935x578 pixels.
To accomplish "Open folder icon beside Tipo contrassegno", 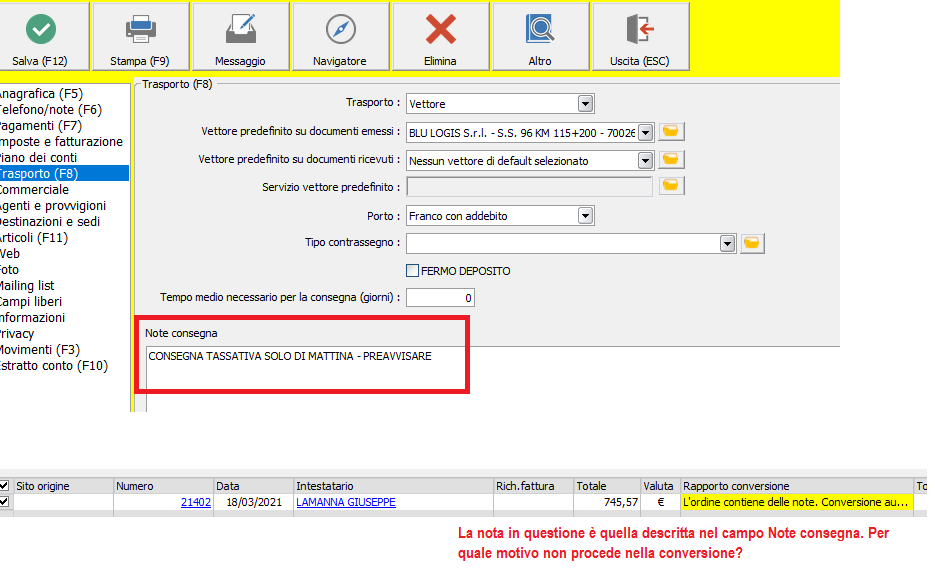I will 752,243.
